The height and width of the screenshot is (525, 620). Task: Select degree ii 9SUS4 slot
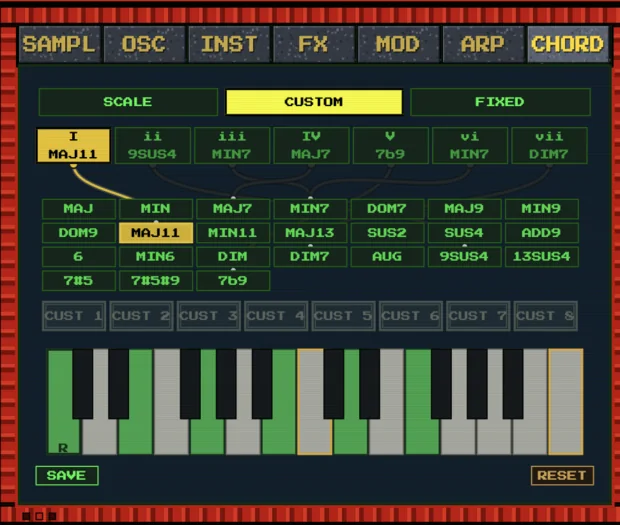(153, 145)
